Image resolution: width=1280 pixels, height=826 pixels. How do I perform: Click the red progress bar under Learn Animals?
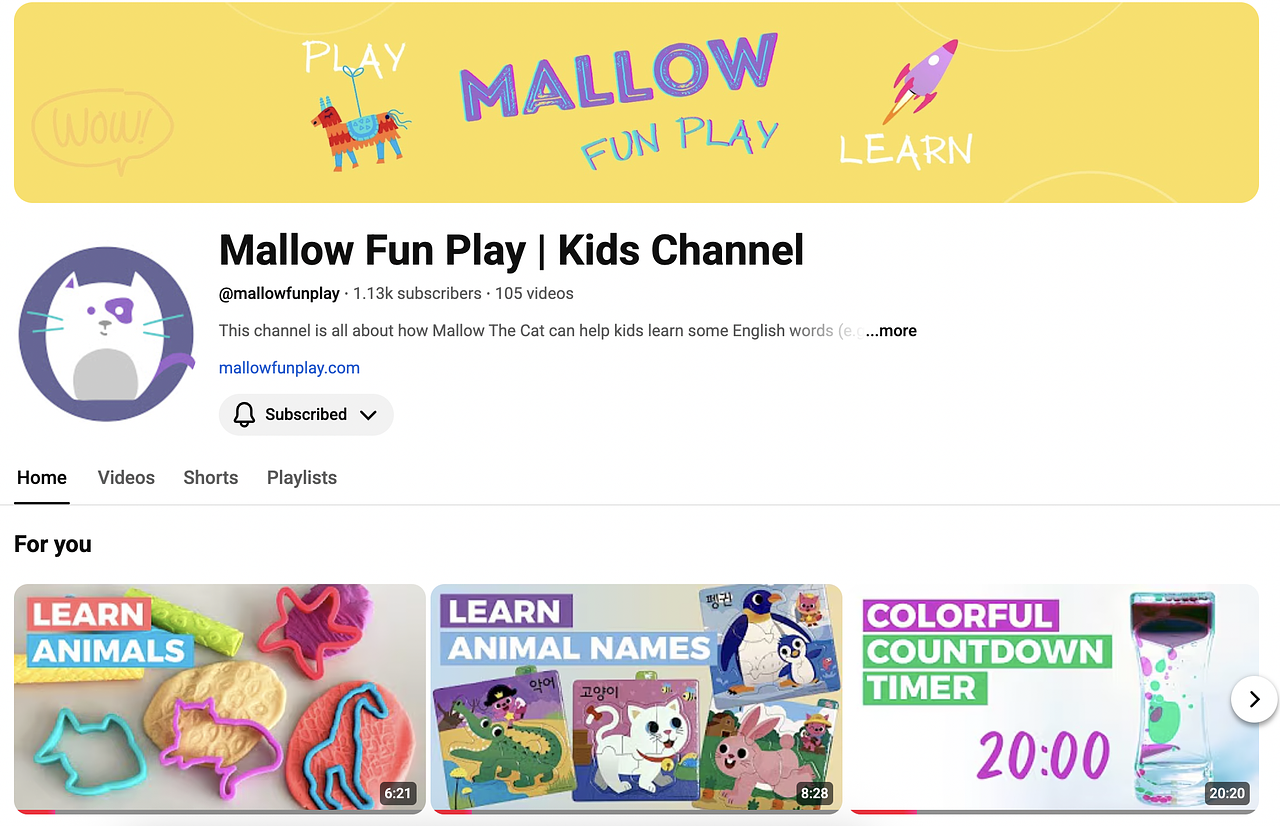click(34, 811)
